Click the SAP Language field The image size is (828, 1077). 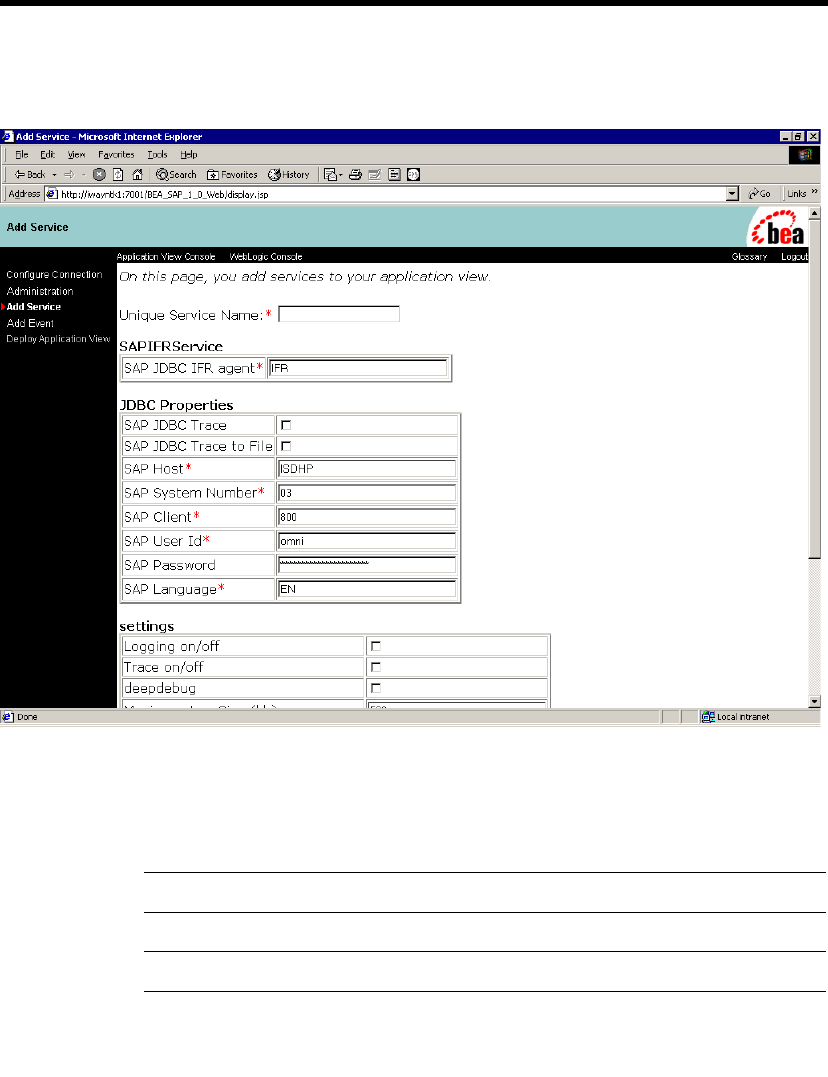coord(367,589)
